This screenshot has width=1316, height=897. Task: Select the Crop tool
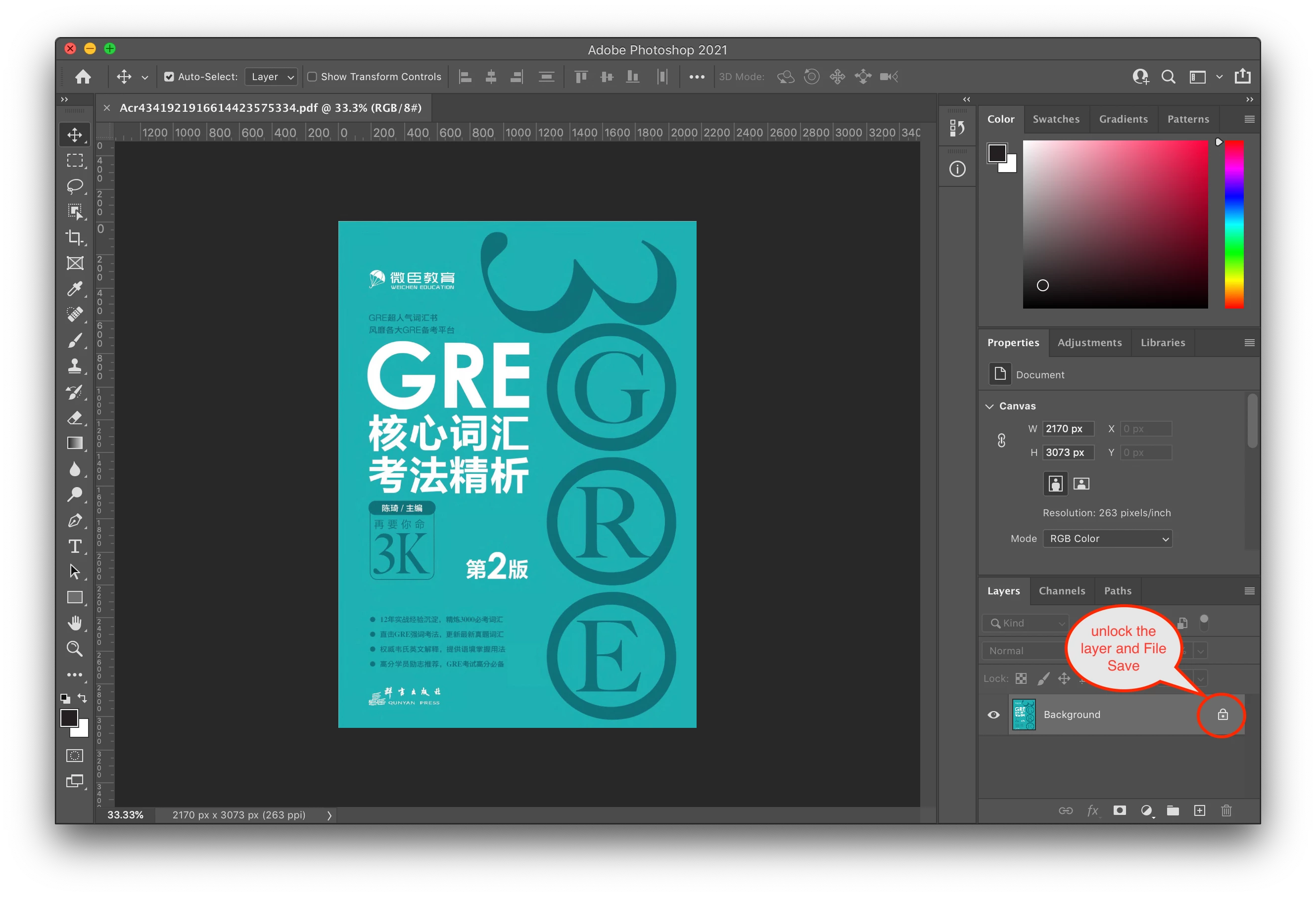pyautogui.click(x=75, y=237)
